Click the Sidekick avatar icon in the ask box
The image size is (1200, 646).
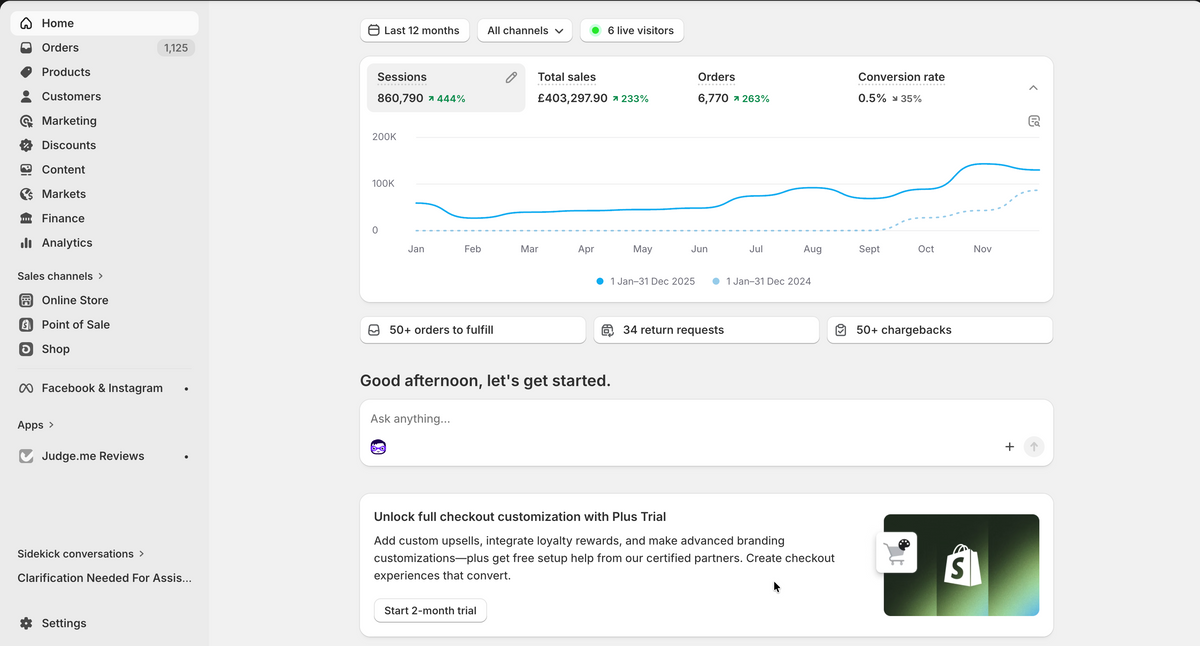coord(378,447)
